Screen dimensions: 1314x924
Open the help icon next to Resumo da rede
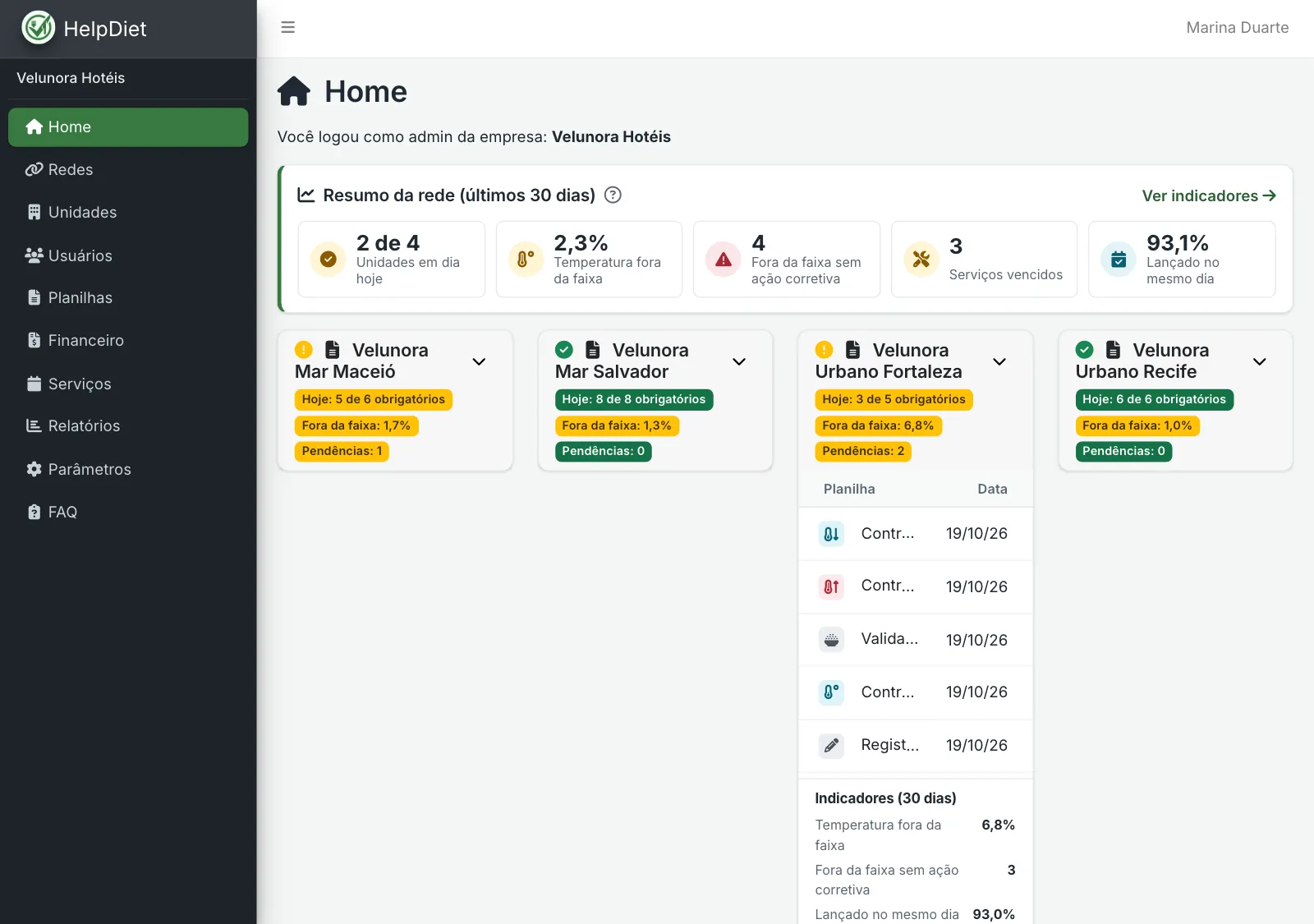613,195
